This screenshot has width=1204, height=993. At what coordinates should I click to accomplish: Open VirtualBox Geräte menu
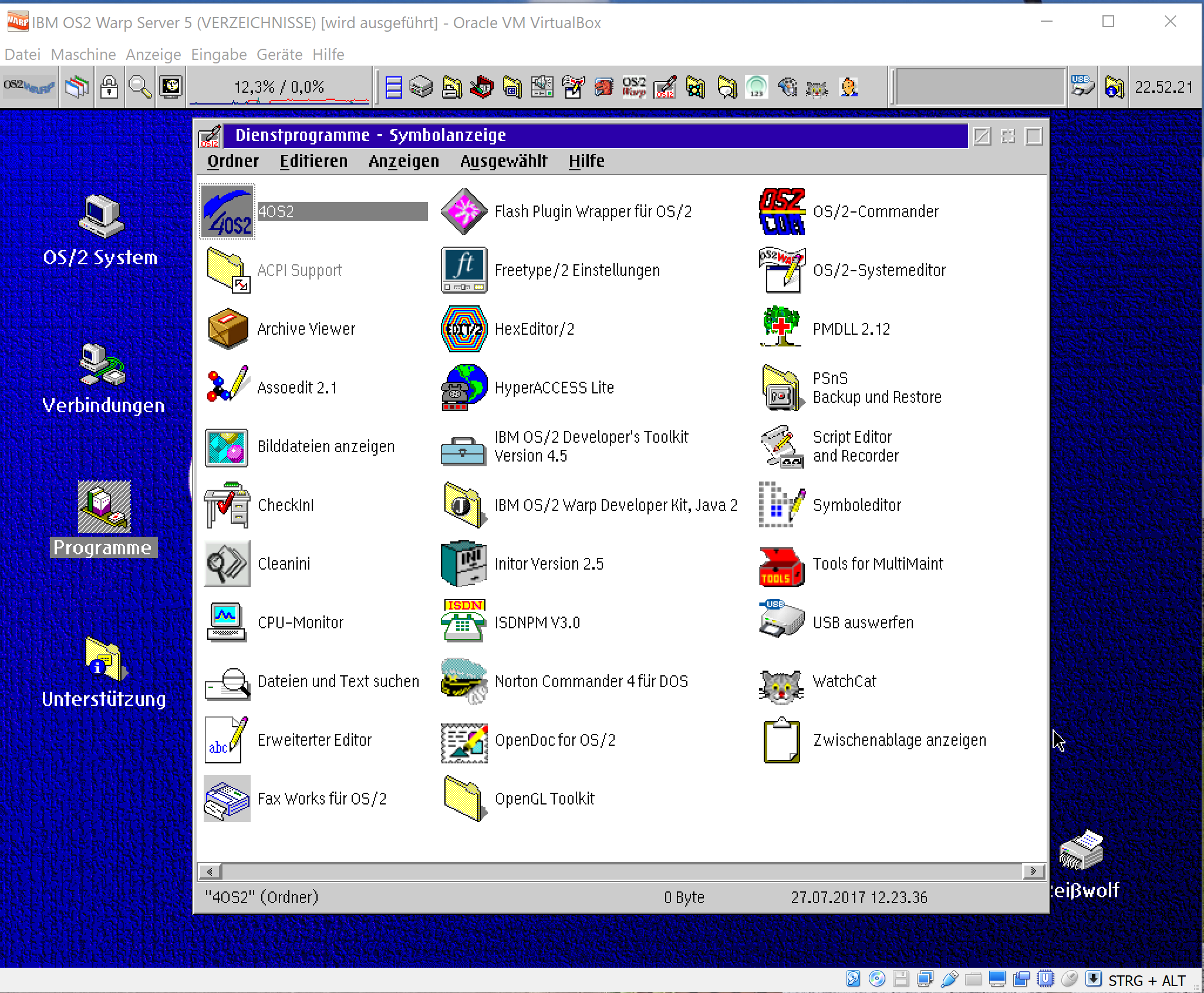click(x=279, y=55)
